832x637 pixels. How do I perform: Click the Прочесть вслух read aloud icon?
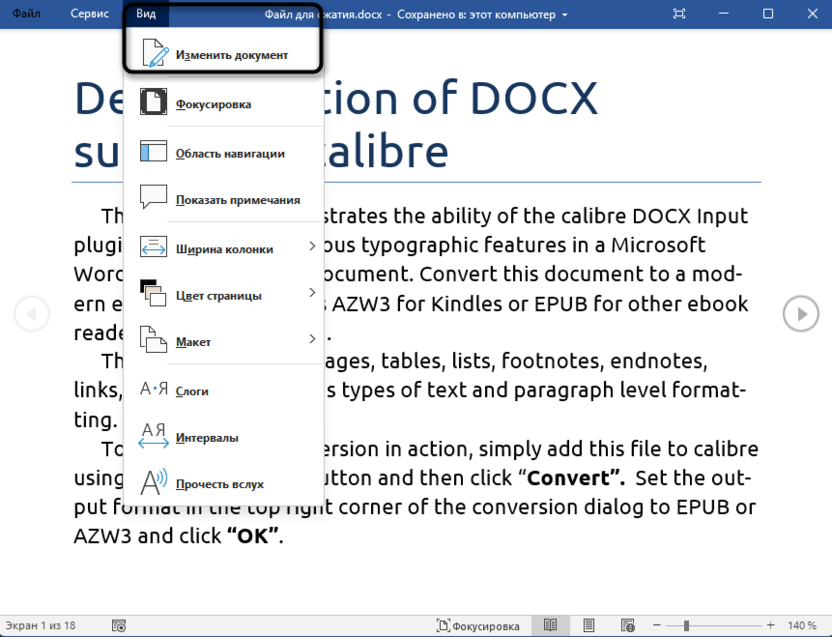[153, 483]
